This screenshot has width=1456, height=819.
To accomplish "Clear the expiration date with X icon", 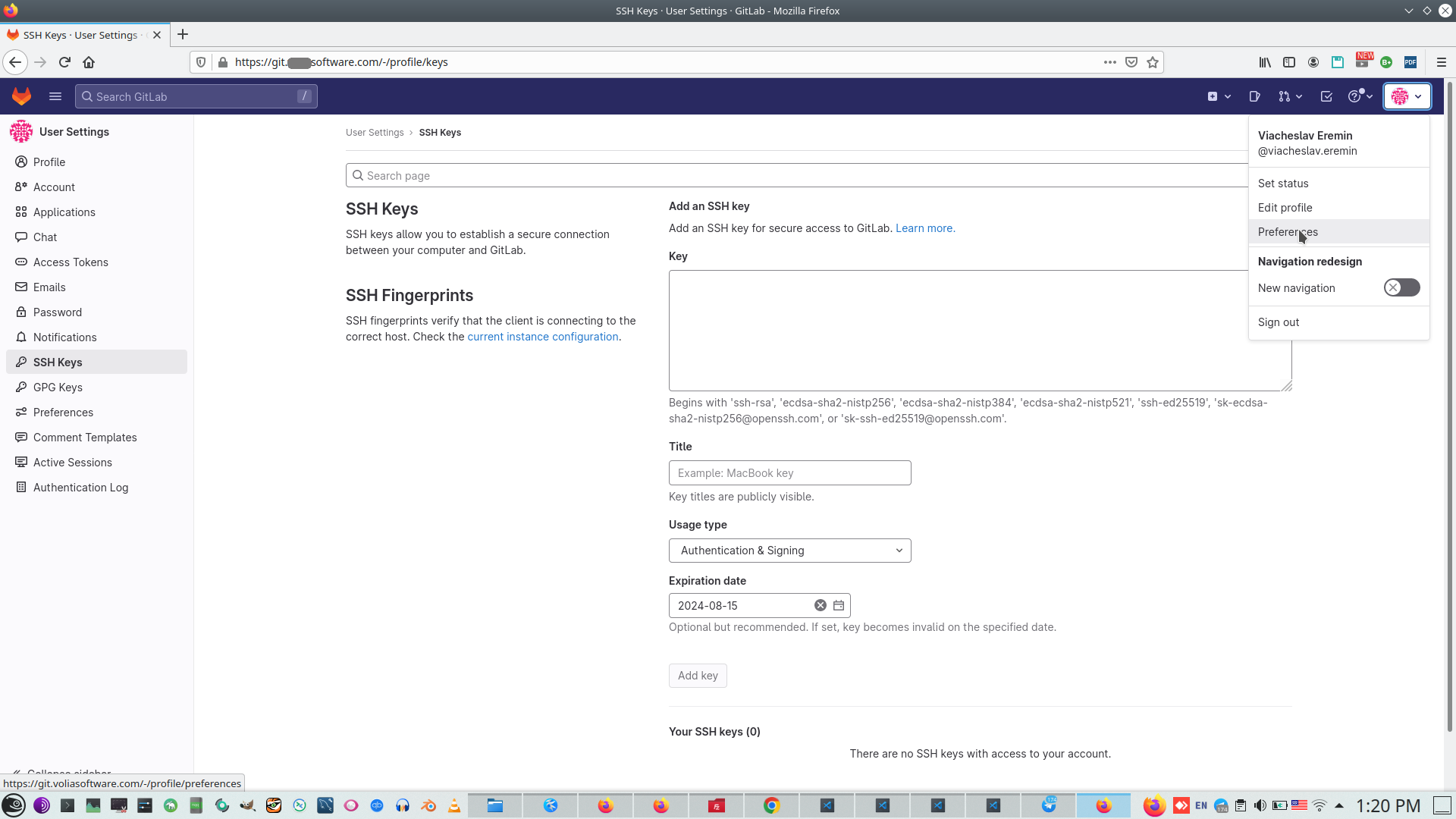I will pyautogui.click(x=820, y=605).
